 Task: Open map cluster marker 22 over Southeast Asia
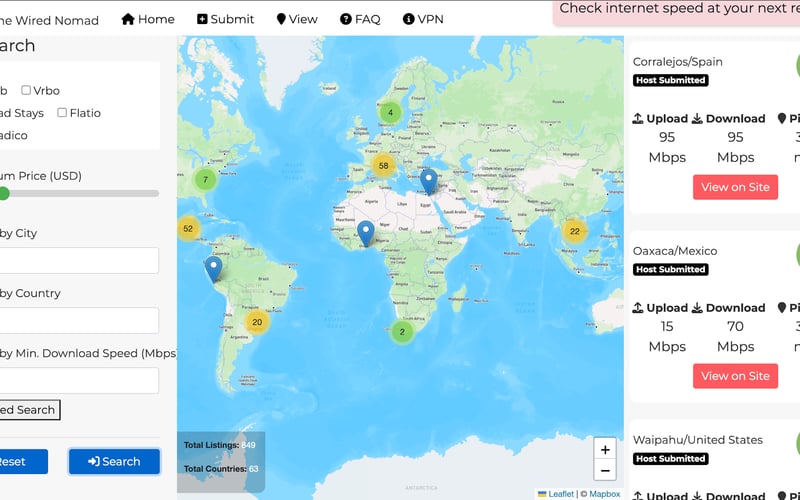coord(574,231)
